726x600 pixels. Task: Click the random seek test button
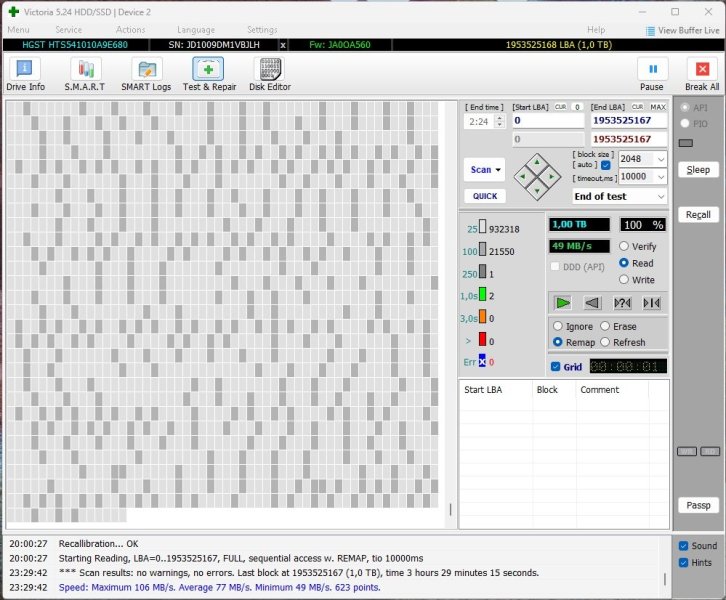(622, 303)
